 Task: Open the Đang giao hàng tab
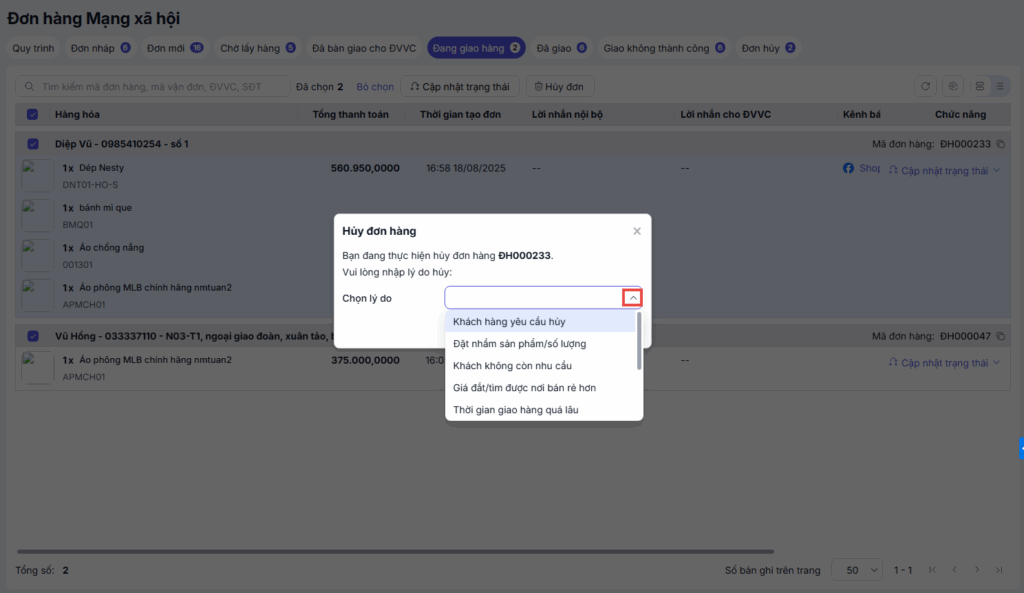click(x=476, y=48)
